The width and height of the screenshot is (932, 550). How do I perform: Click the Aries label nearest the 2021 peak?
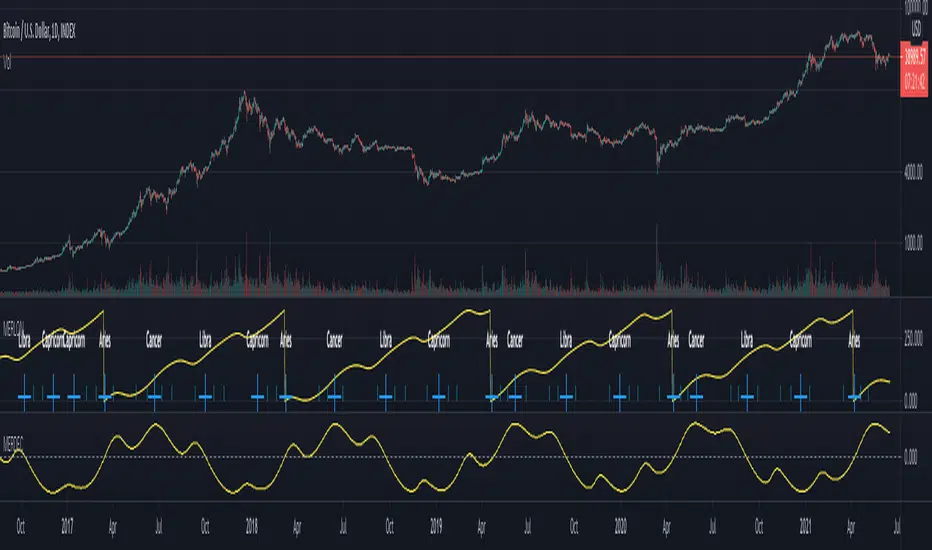click(x=854, y=341)
